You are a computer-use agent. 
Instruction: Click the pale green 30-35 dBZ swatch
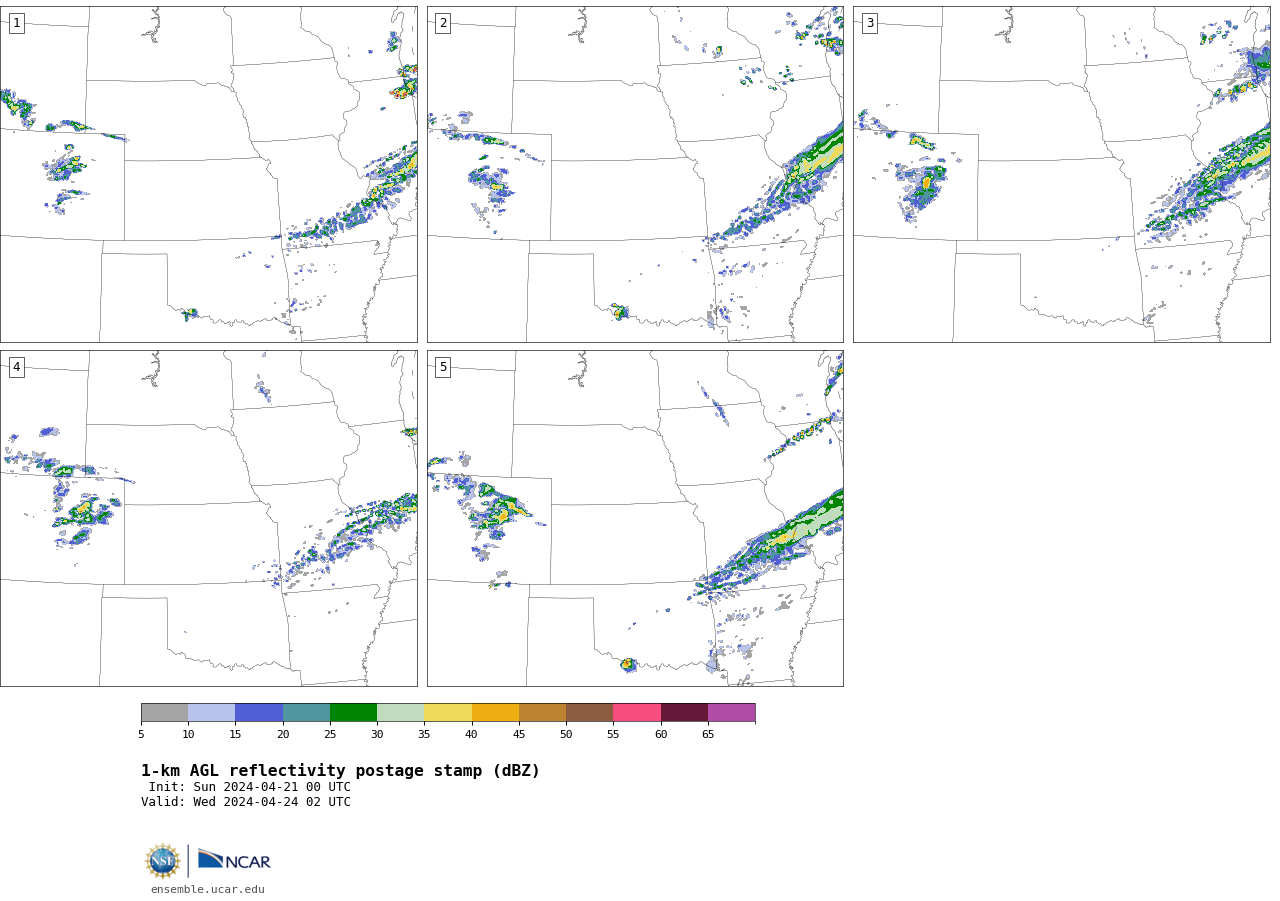pyautogui.click(x=400, y=712)
